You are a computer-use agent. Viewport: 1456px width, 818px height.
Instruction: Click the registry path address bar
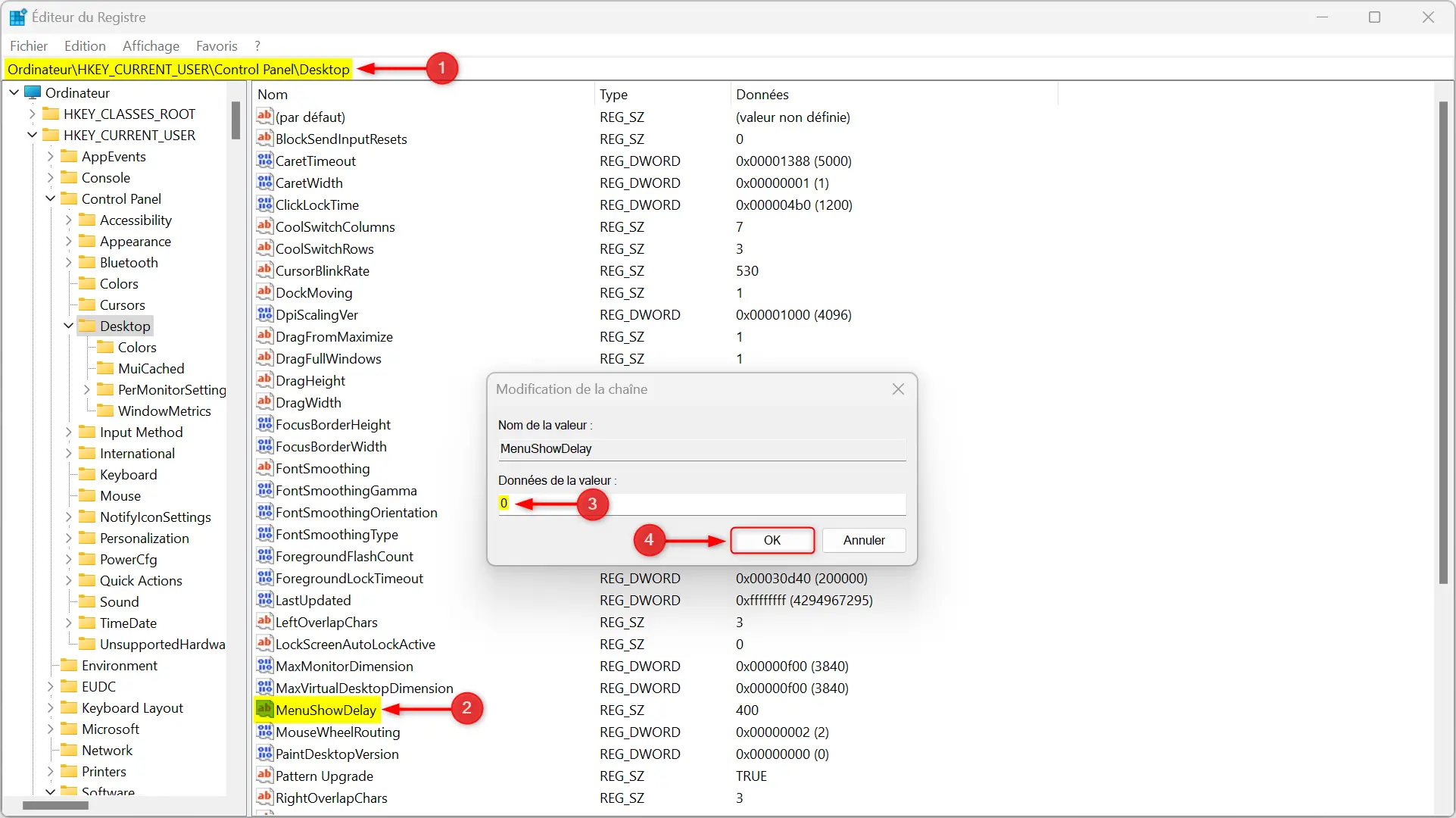point(727,69)
